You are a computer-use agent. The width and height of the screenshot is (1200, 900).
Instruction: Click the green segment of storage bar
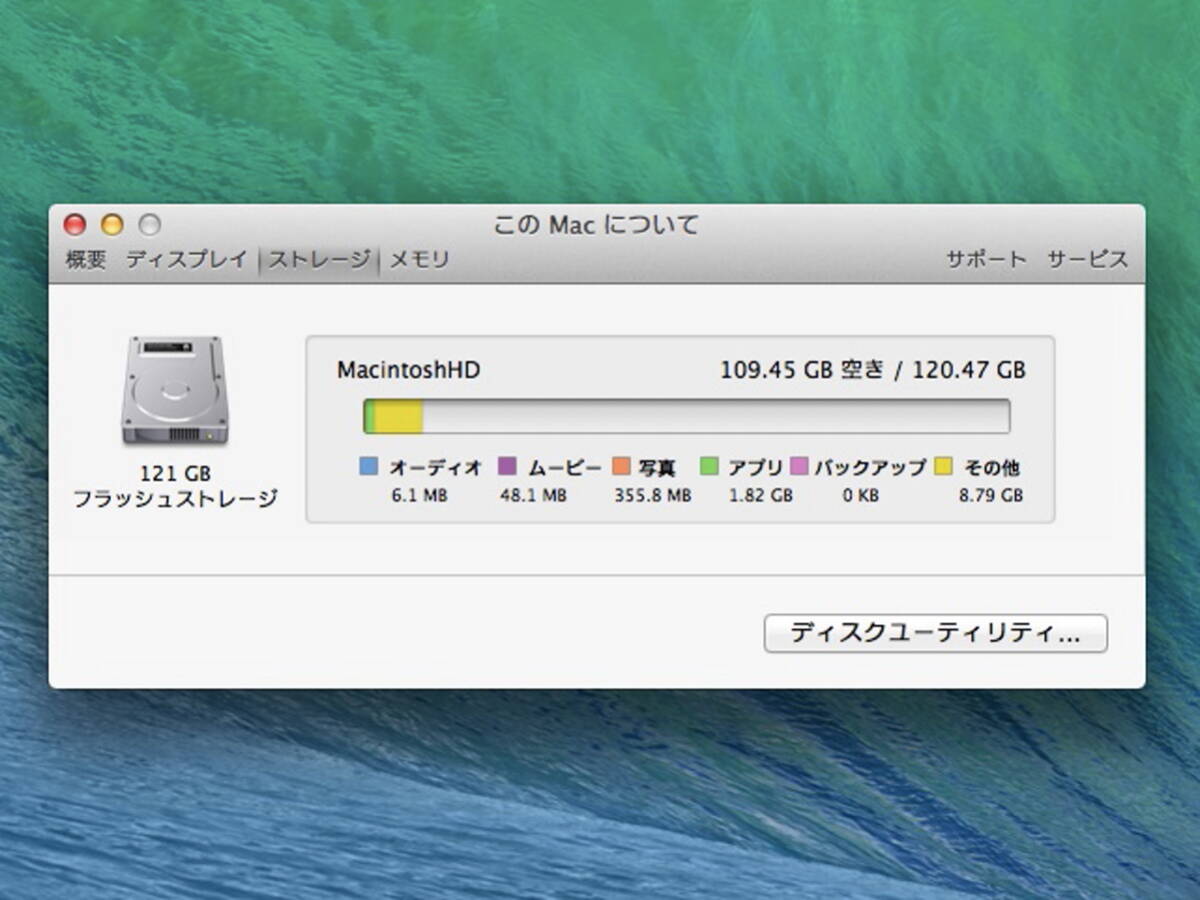[x=369, y=416]
